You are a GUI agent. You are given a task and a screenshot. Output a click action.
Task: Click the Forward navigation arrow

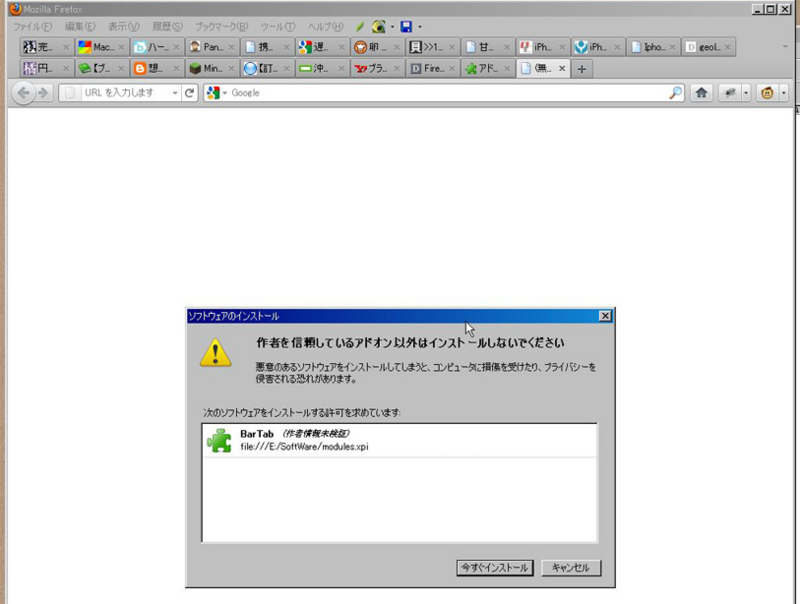[42, 93]
